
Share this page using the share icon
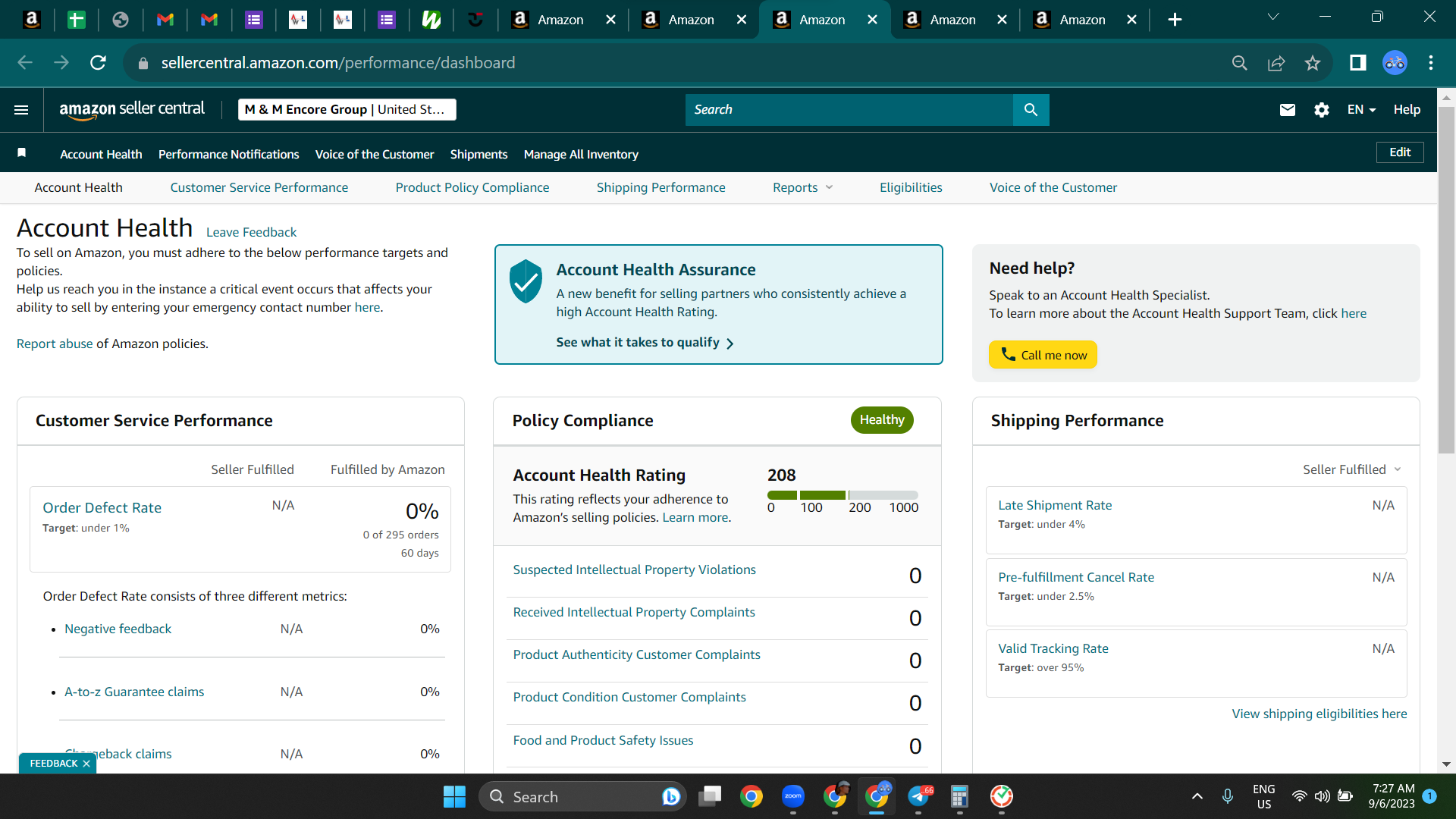(x=1276, y=63)
